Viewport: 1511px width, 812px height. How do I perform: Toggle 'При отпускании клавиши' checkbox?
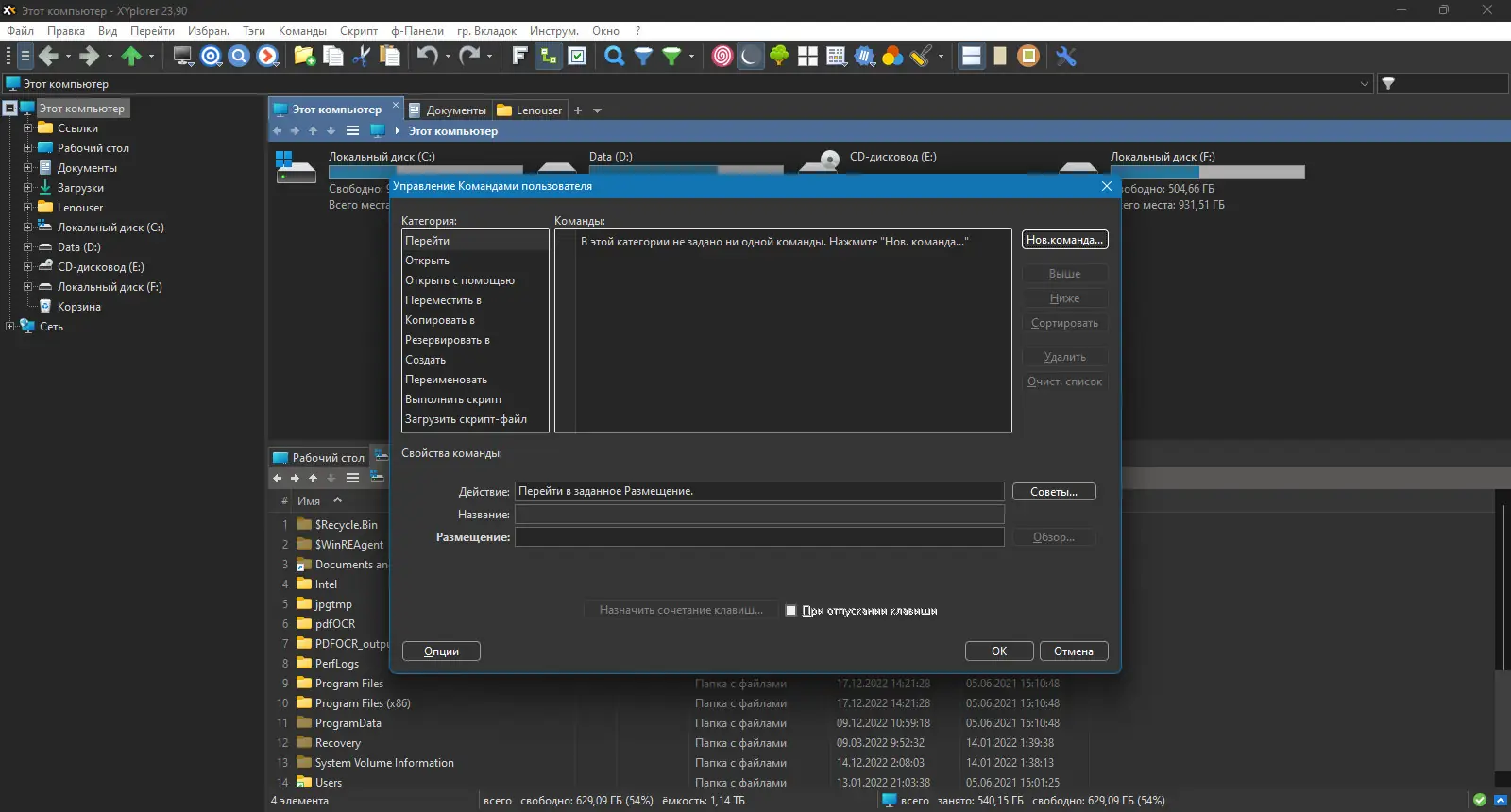coord(791,611)
